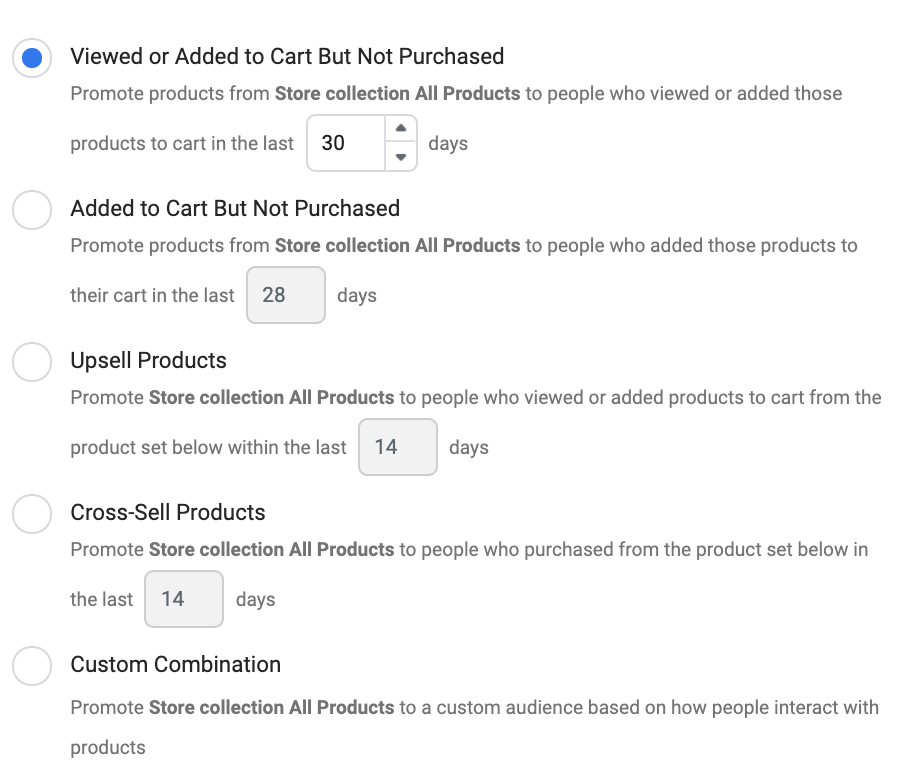The height and width of the screenshot is (776, 898).
Task: Click the Upsell Products 14 days field
Action: (397, 447)
